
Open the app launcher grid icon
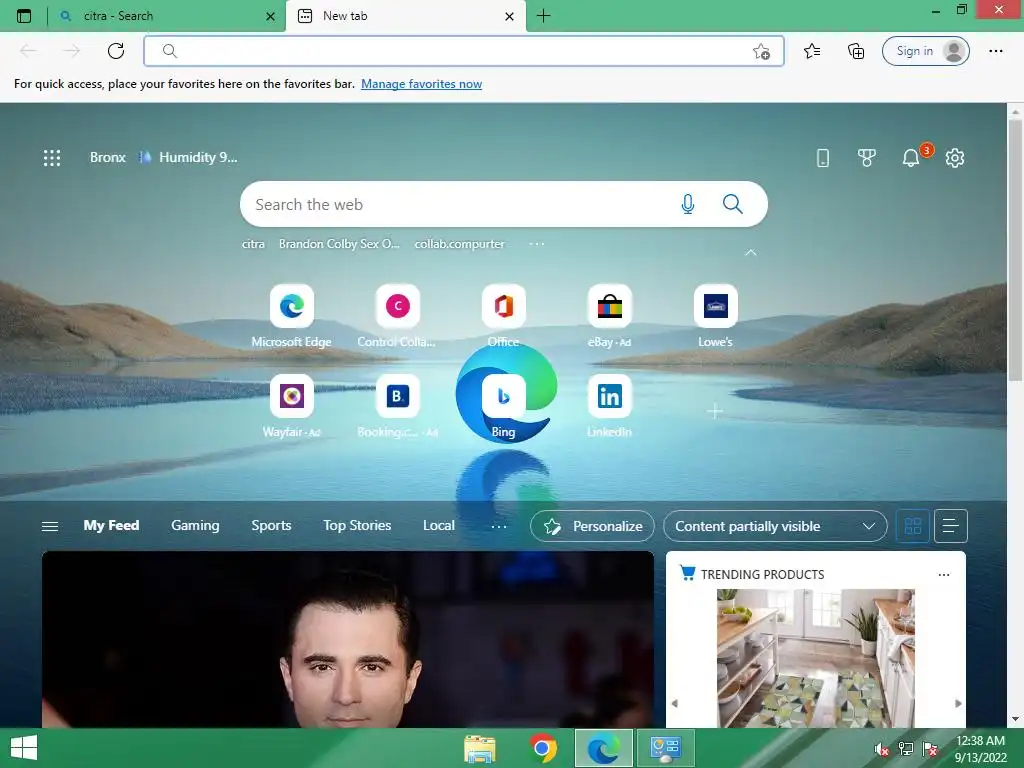coord(52,157)
